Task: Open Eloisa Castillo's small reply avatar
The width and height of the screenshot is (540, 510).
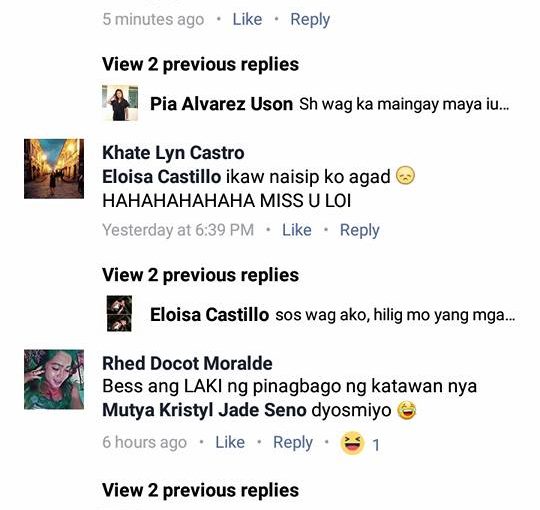Action: pos(119,313)
